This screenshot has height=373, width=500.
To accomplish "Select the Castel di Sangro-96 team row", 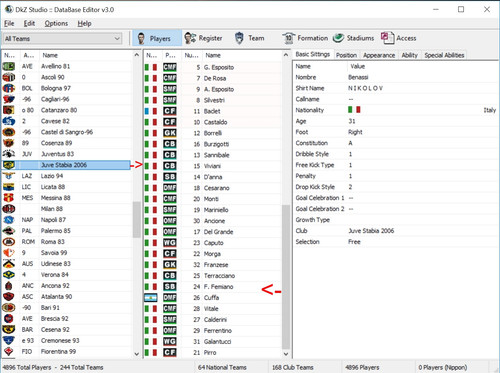I will coord(66,132).
